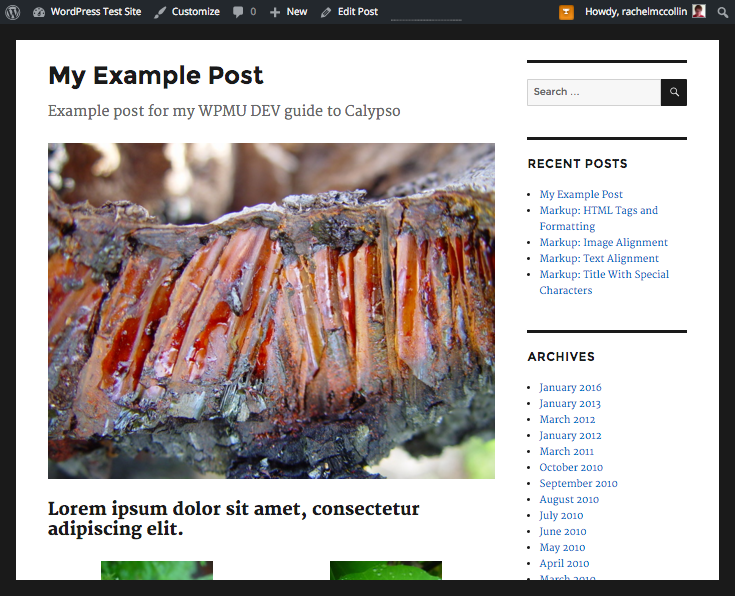This screenshot has height=596, width=735.
Task: Open the WordPress logo menu
Action: click(x=13, y=12)
